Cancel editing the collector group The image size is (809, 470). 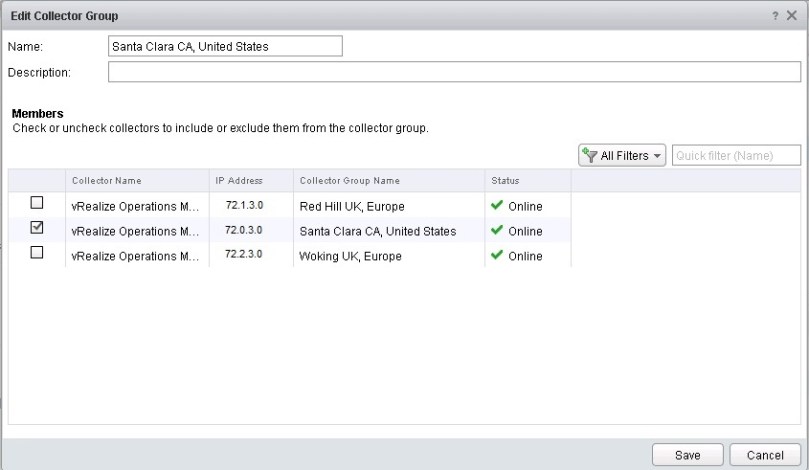click(765, 455)
